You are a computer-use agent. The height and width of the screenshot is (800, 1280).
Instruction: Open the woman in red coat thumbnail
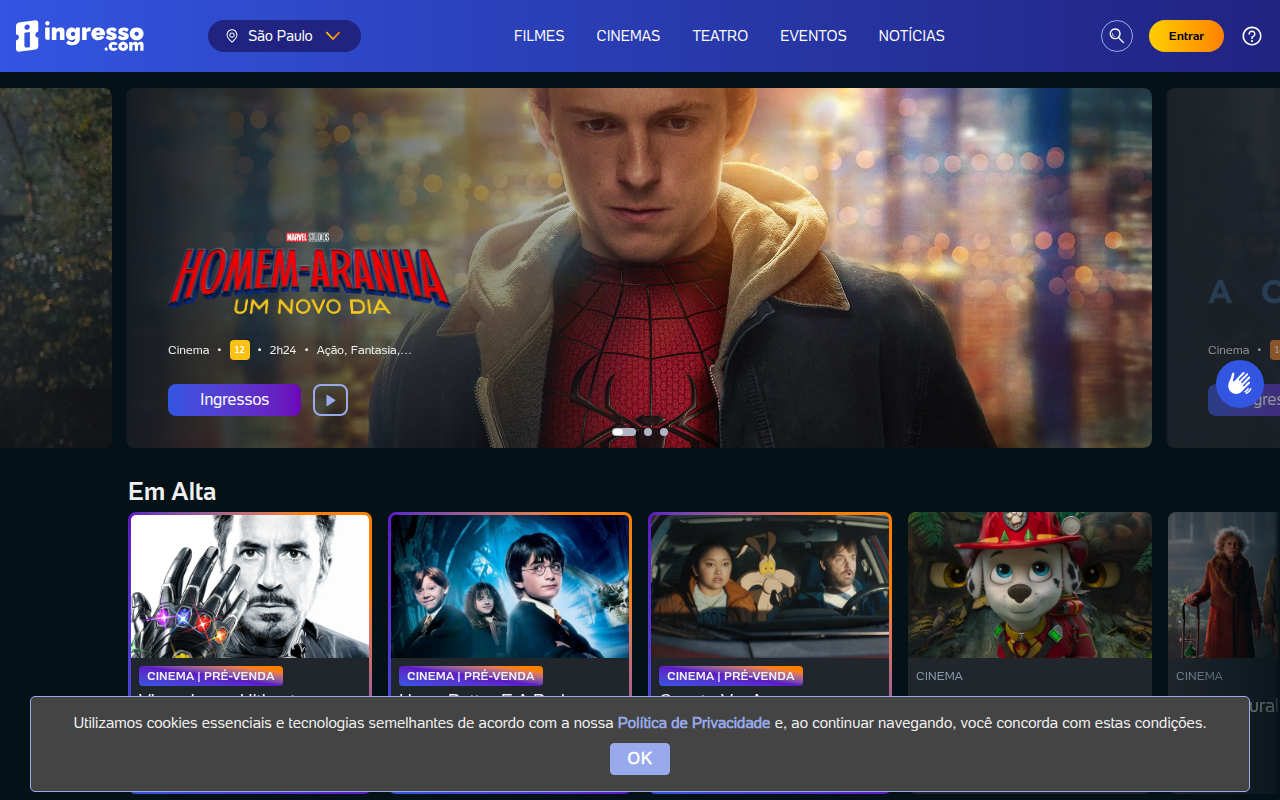tap(1224, 585)
